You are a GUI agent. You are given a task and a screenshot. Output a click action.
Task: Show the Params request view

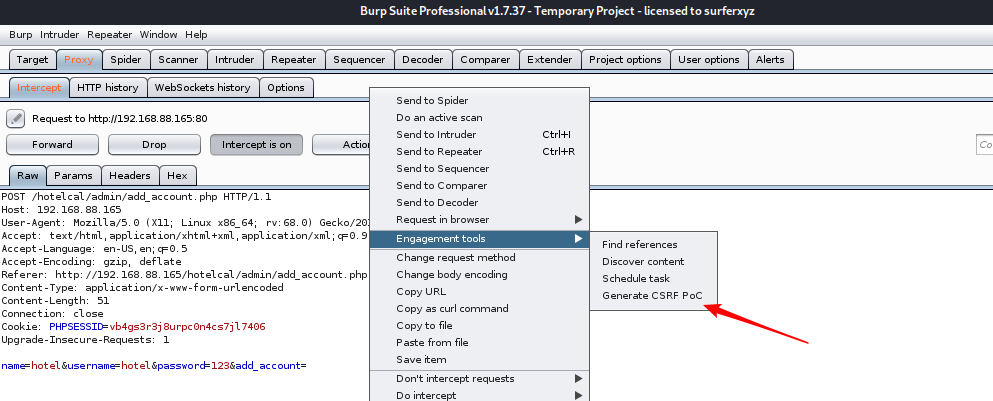click(x=73, y=175)
